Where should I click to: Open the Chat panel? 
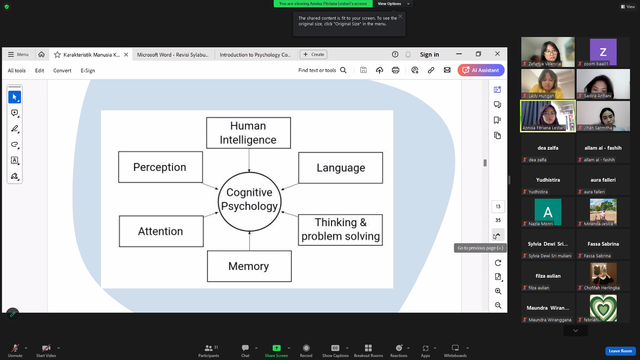tap(245, 350)
